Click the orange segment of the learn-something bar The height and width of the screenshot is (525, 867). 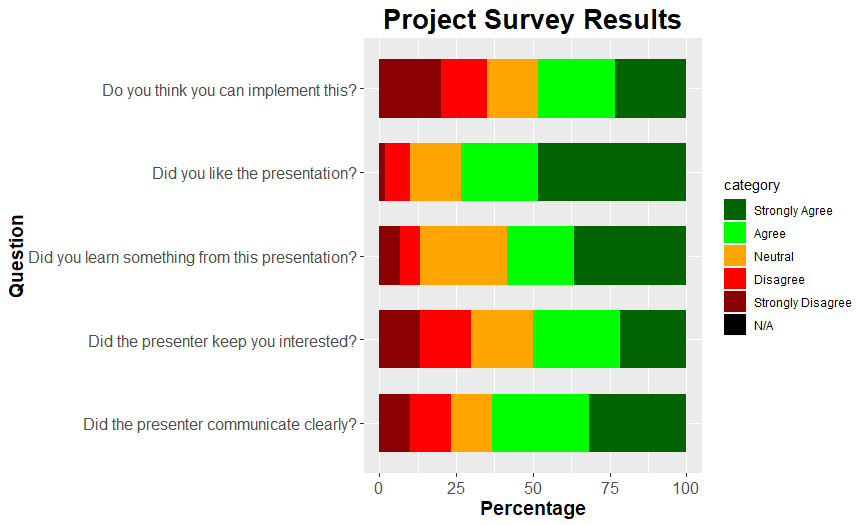(463, 256)
